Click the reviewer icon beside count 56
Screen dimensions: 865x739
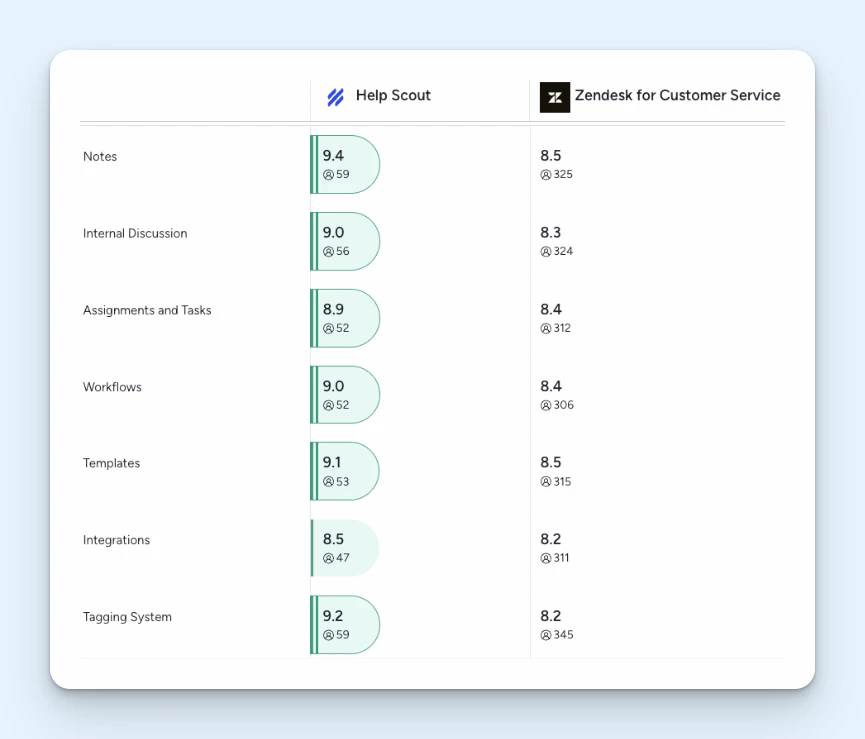(328, 251)
